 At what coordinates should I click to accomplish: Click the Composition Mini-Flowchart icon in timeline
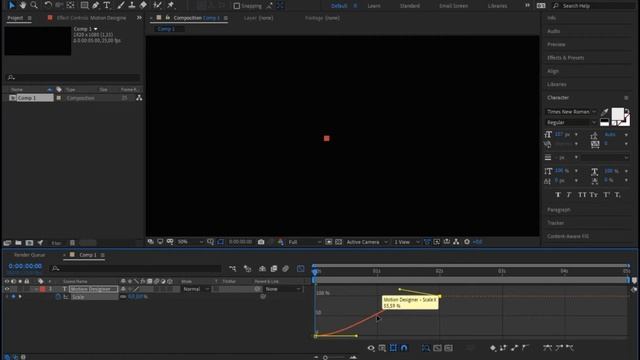pos(233,269)
